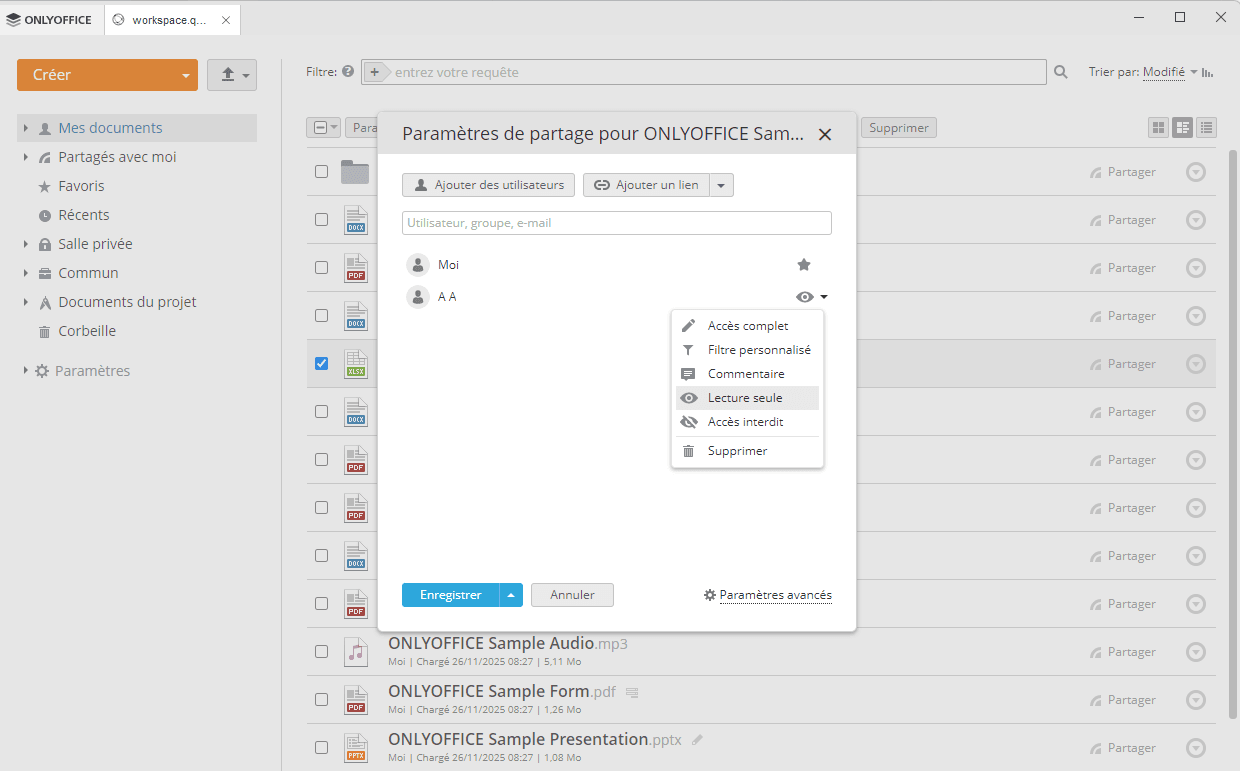Open the filter help question mark icon
1240x771 pixels.
[347, 71]
